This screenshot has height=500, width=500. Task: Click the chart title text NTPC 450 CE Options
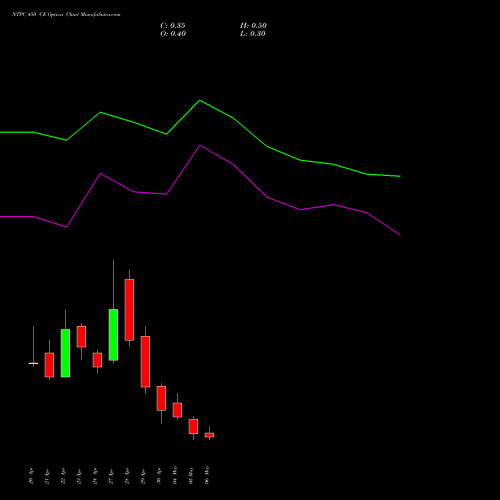[38, 15]
